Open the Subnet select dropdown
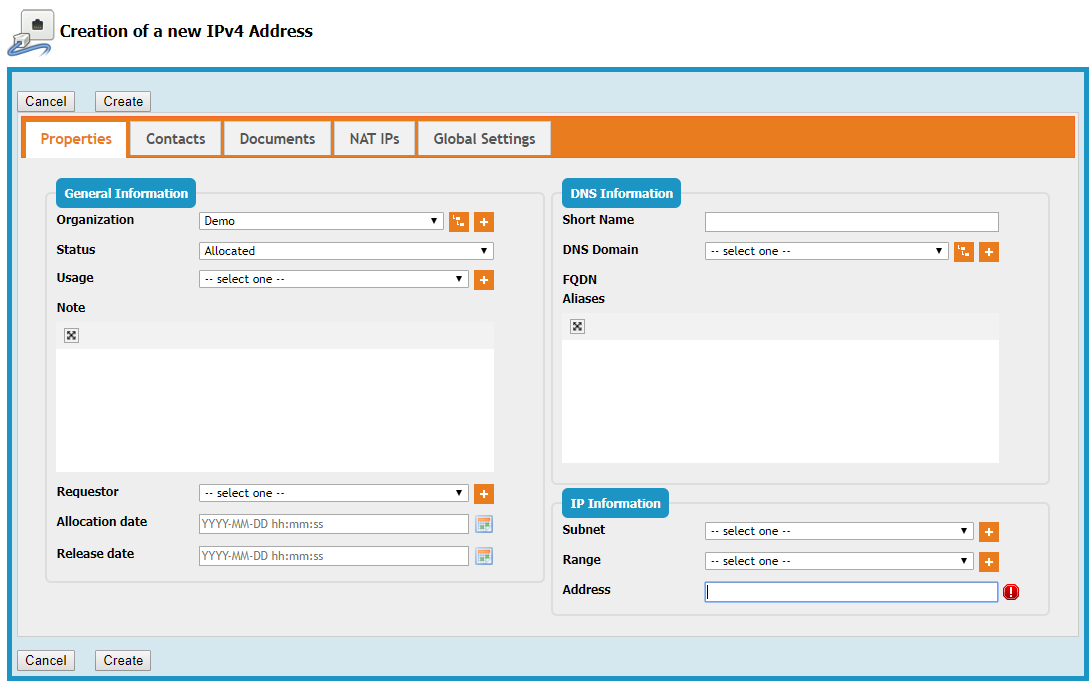The height and width of the screenshot is (698, 1089). (839, 531)
